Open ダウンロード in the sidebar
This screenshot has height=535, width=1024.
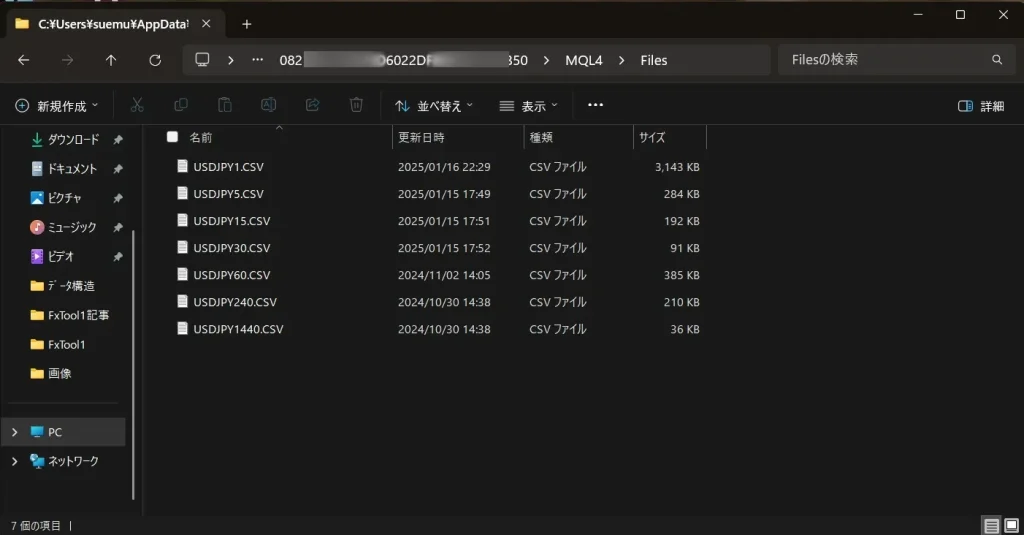[73, 140]
